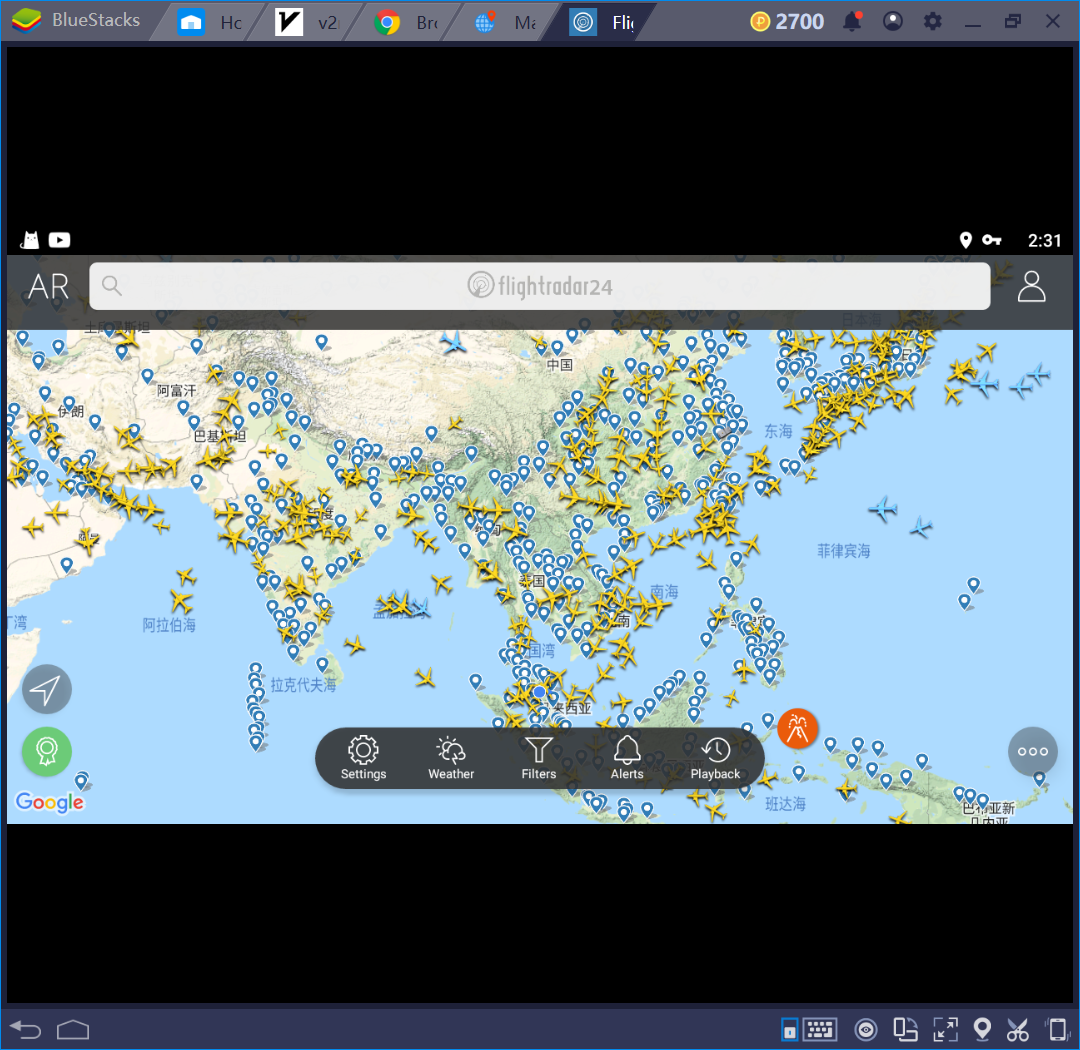Screen dimensions: 1080x1050
Task: Open Settings in the bottom toolbar
Action: [363, 758]
